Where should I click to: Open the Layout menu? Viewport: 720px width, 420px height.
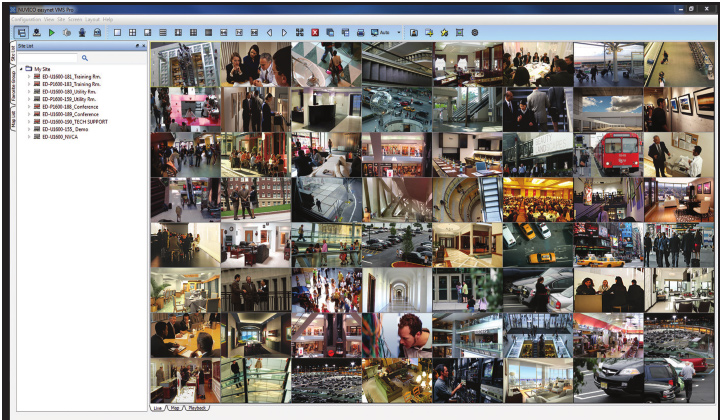[x=92, y=19]
